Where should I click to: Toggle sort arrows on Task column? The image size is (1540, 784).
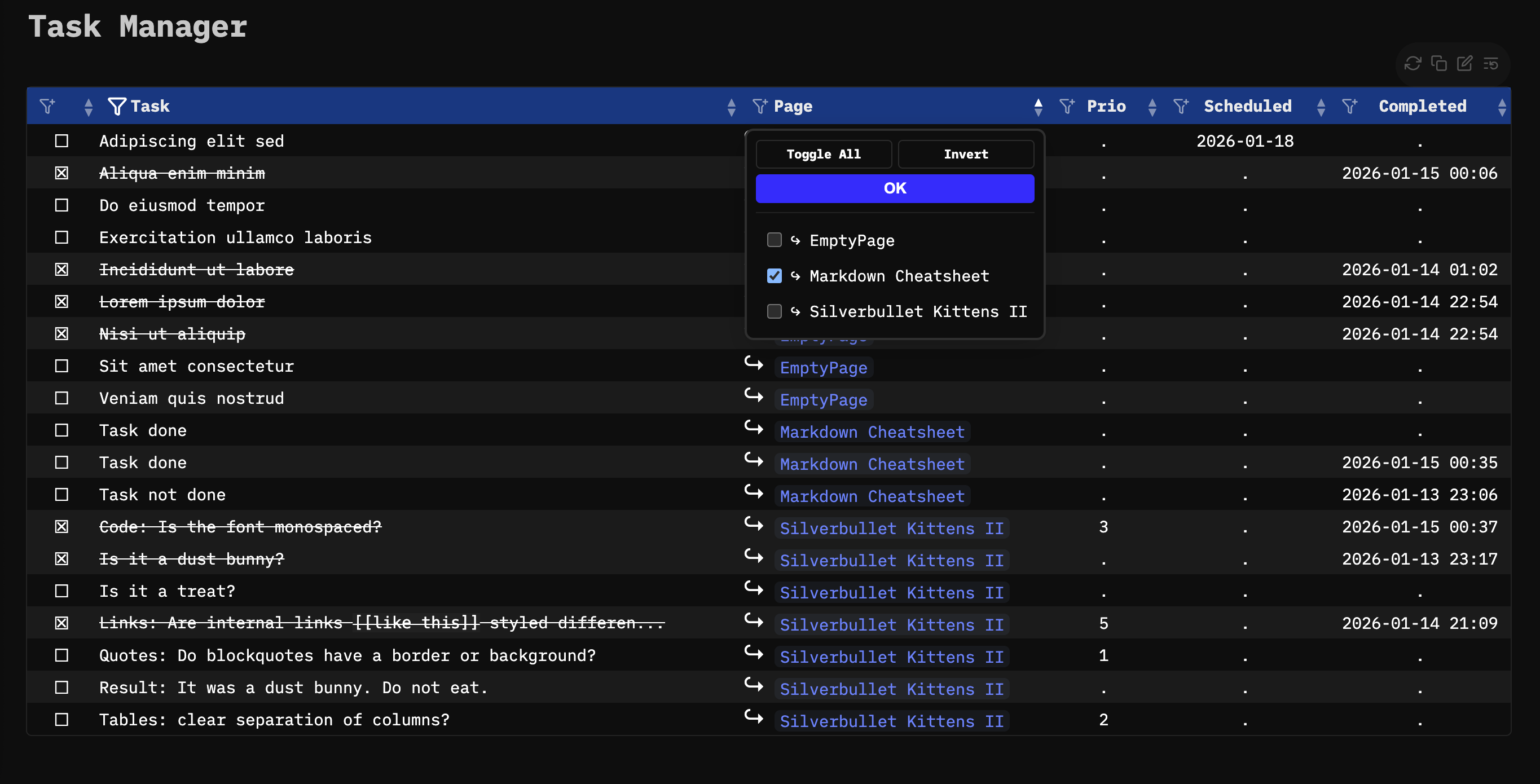point(731,107)
